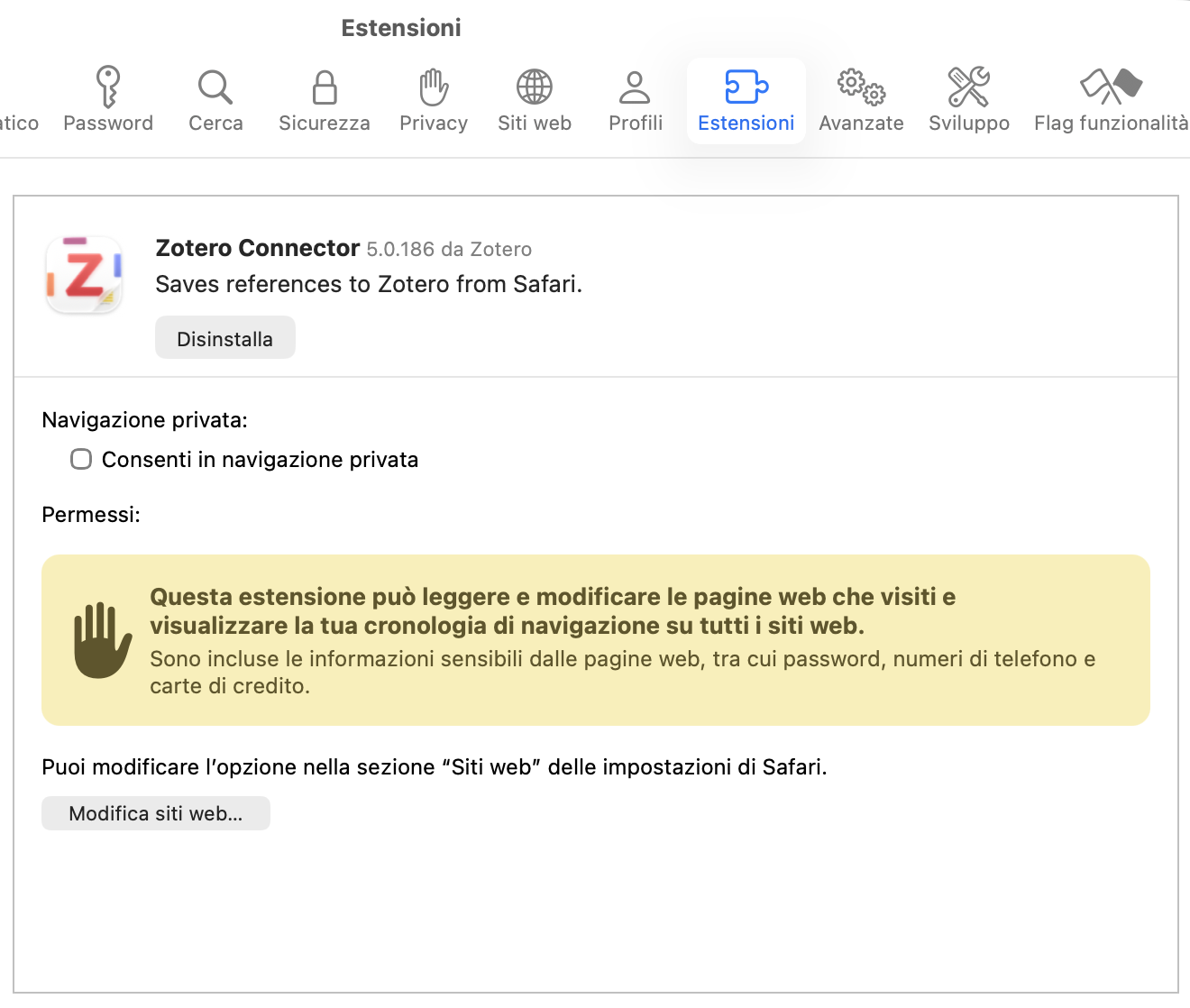Open the Sviluppo tools tab

coord(969,100)
